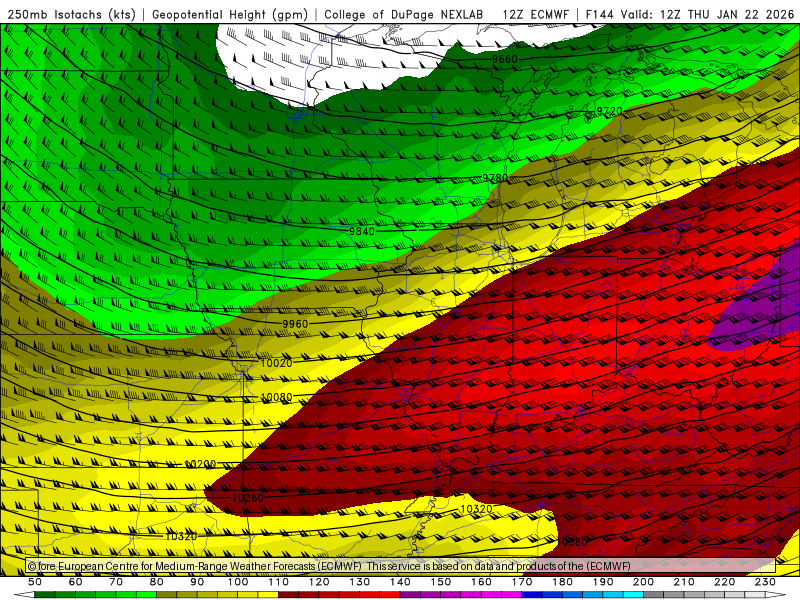Select the 'F144' forecast hour label
Viewport: 800px width, 600px height.
(601, 14)
